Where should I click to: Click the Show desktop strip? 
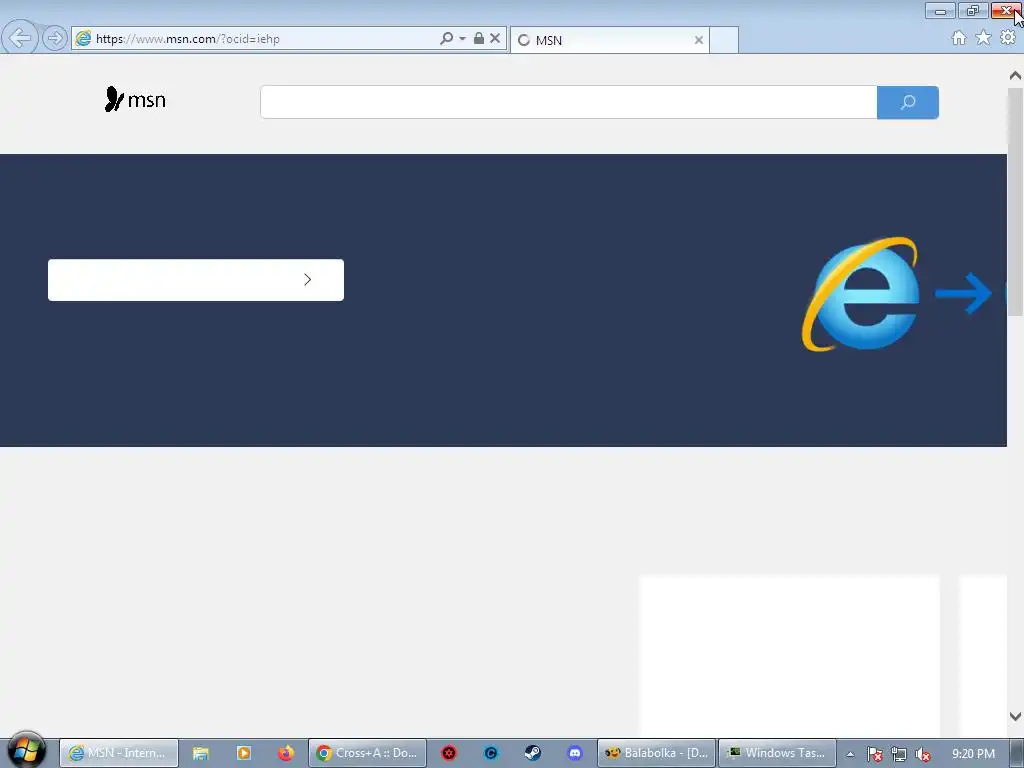click(1017, 753)
